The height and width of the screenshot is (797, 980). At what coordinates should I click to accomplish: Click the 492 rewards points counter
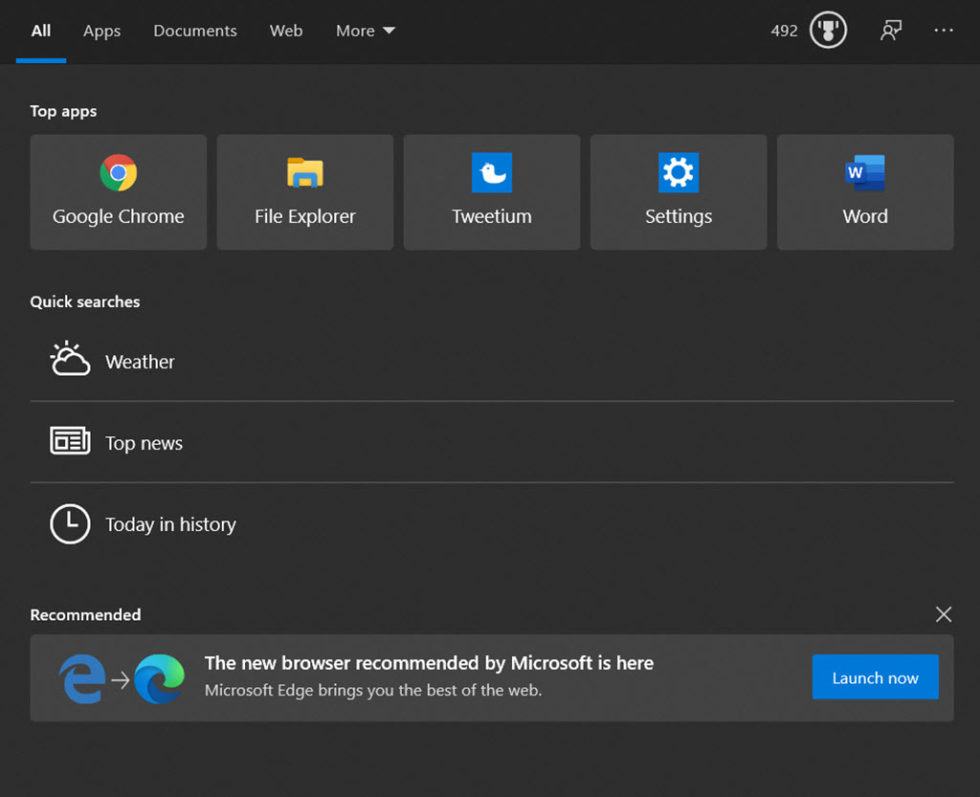pyautogui.click(x=784, y=30)
